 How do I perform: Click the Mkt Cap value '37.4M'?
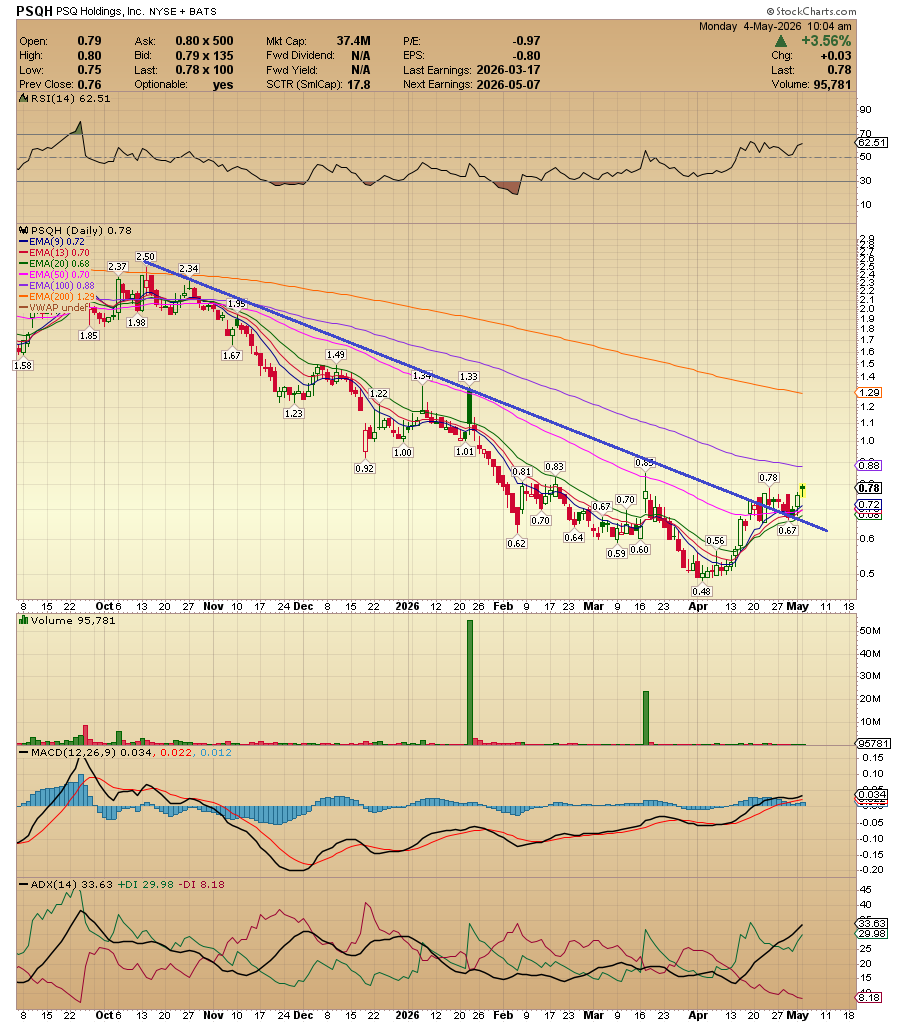(353, 41)
